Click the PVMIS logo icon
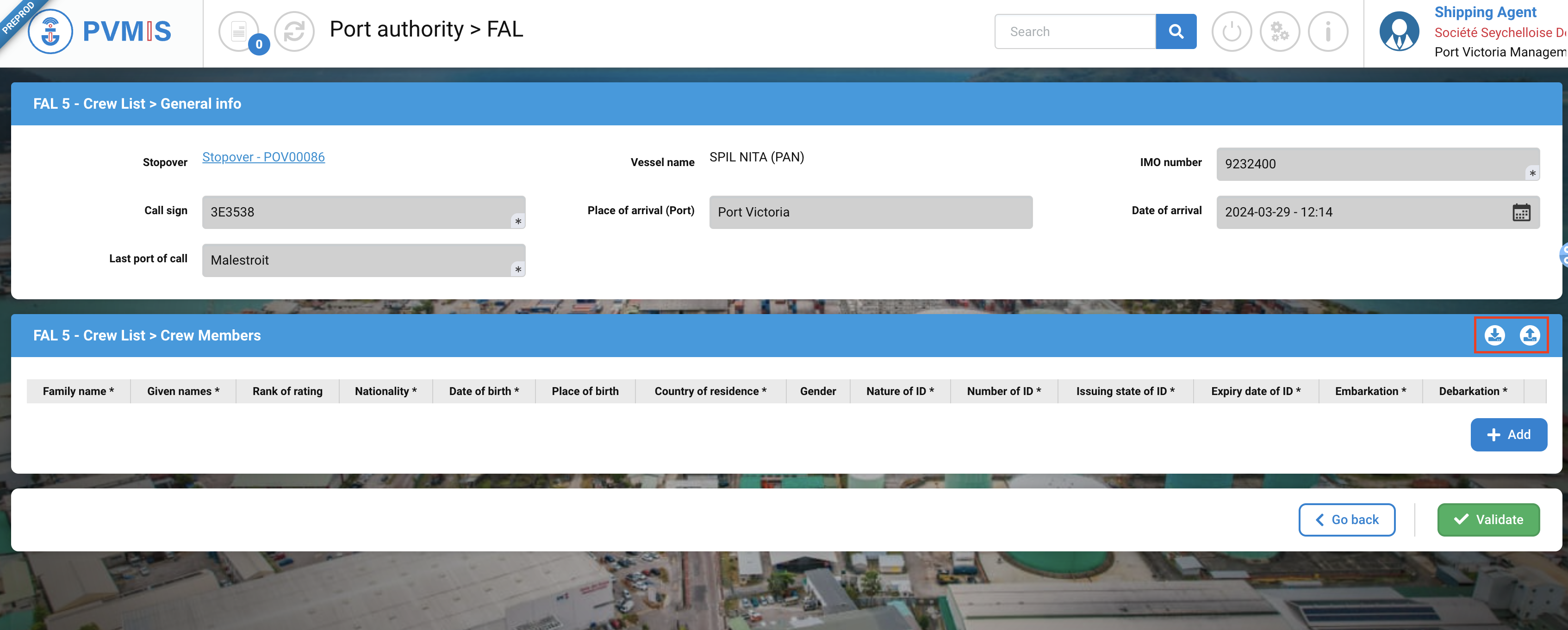The height and width of the screenshot is (630, 1568). (x=50, y=31)
